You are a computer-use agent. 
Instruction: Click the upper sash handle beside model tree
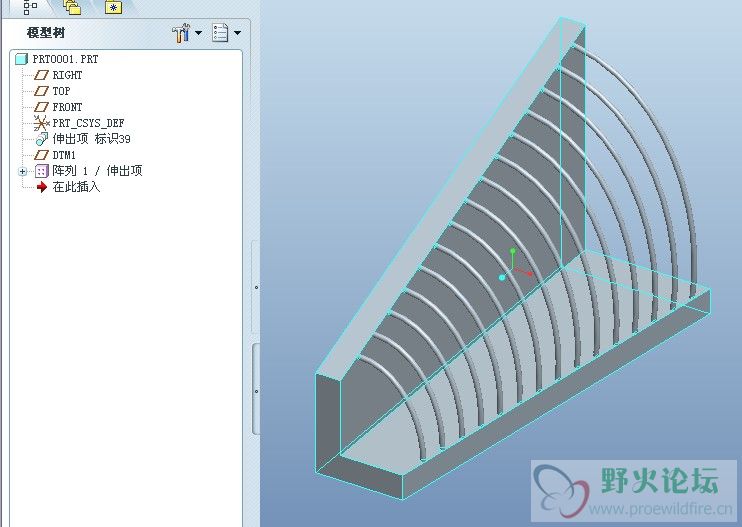(x=255, y=287)
